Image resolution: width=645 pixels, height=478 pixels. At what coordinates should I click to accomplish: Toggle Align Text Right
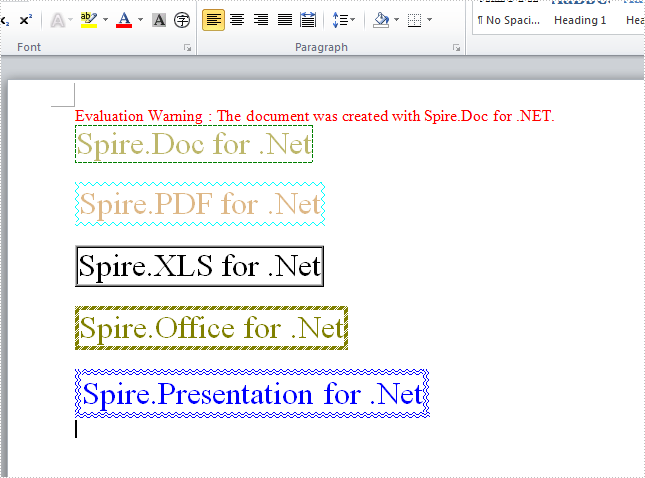click(261, 20)
